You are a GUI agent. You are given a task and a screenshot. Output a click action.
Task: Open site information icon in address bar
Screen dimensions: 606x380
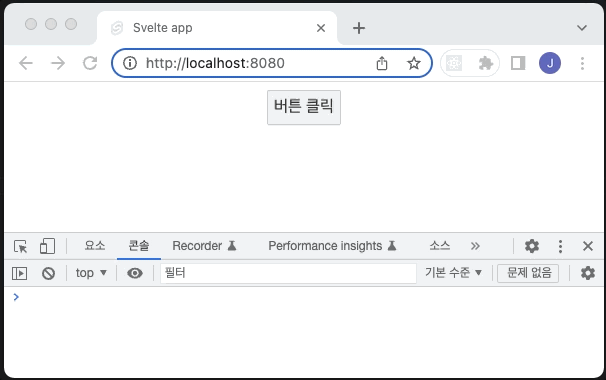[x=130, y=63]
